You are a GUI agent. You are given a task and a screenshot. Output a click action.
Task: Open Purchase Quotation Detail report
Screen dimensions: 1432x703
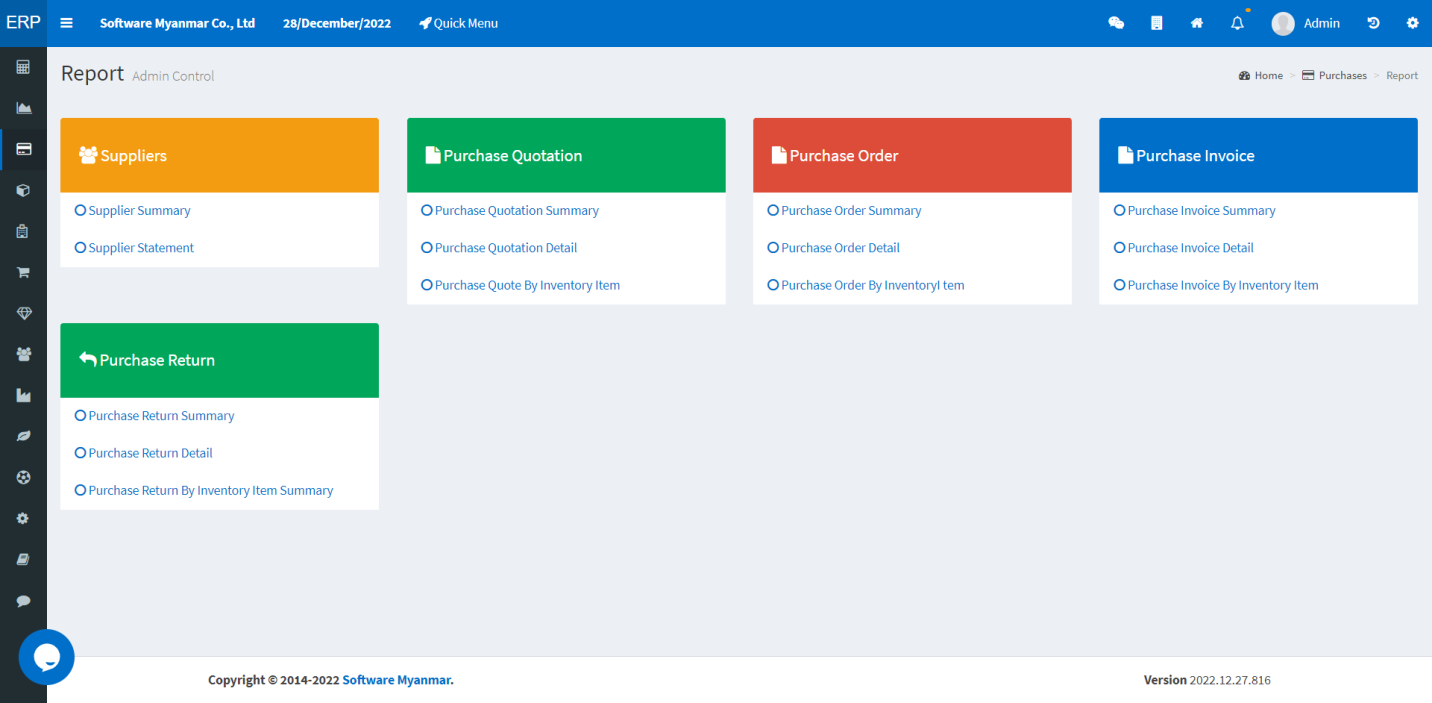click(x=499, y=248)
